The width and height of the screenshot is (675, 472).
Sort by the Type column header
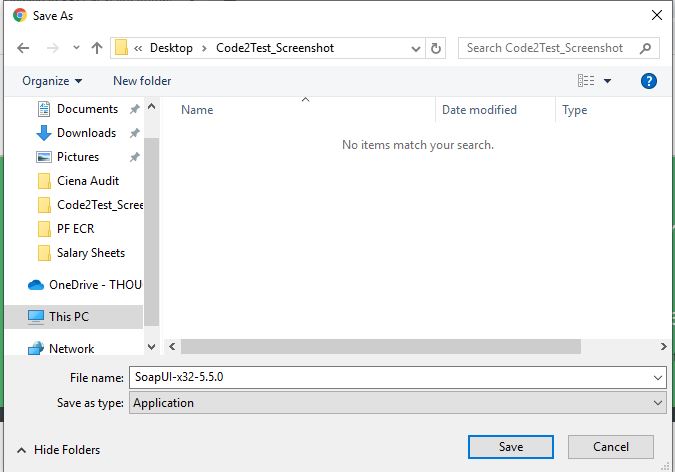574,110
